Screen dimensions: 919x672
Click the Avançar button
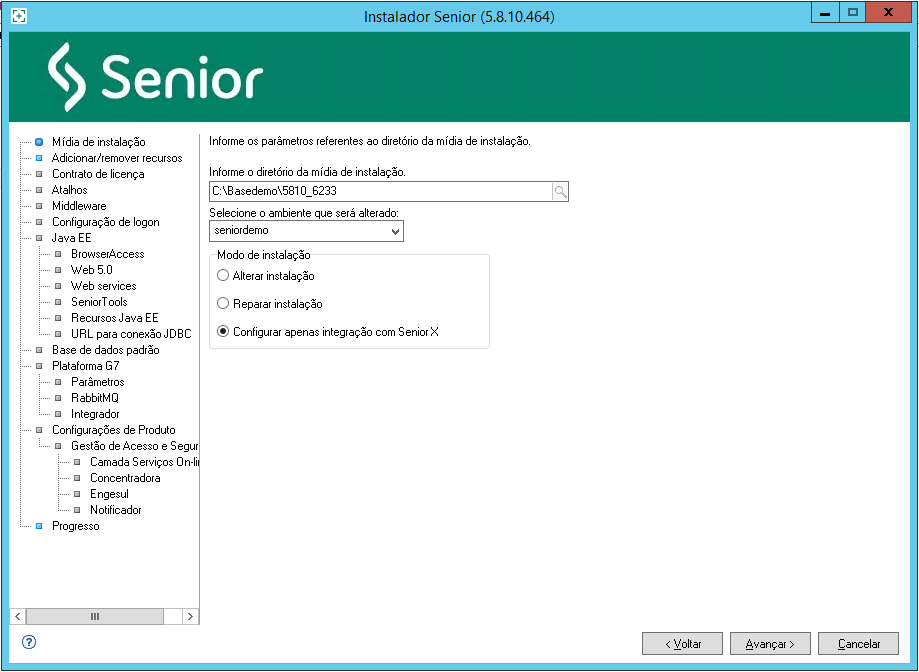pos(770,644)
